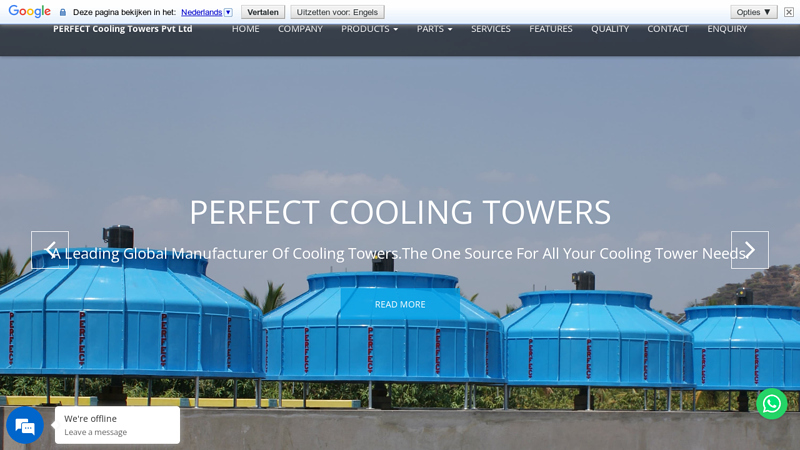Open the WhatsApp chat icon

click(x=771, y=404)
